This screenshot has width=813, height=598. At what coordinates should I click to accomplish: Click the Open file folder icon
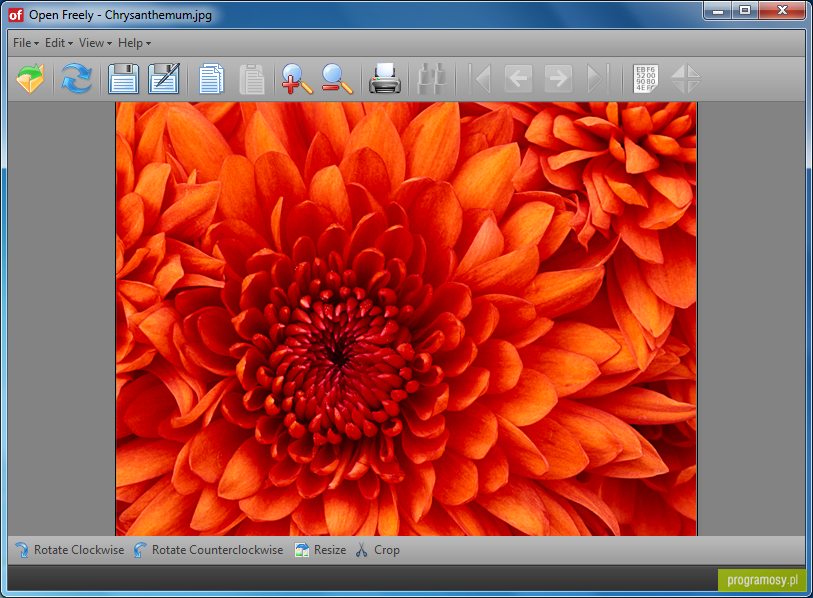[31, 78]
